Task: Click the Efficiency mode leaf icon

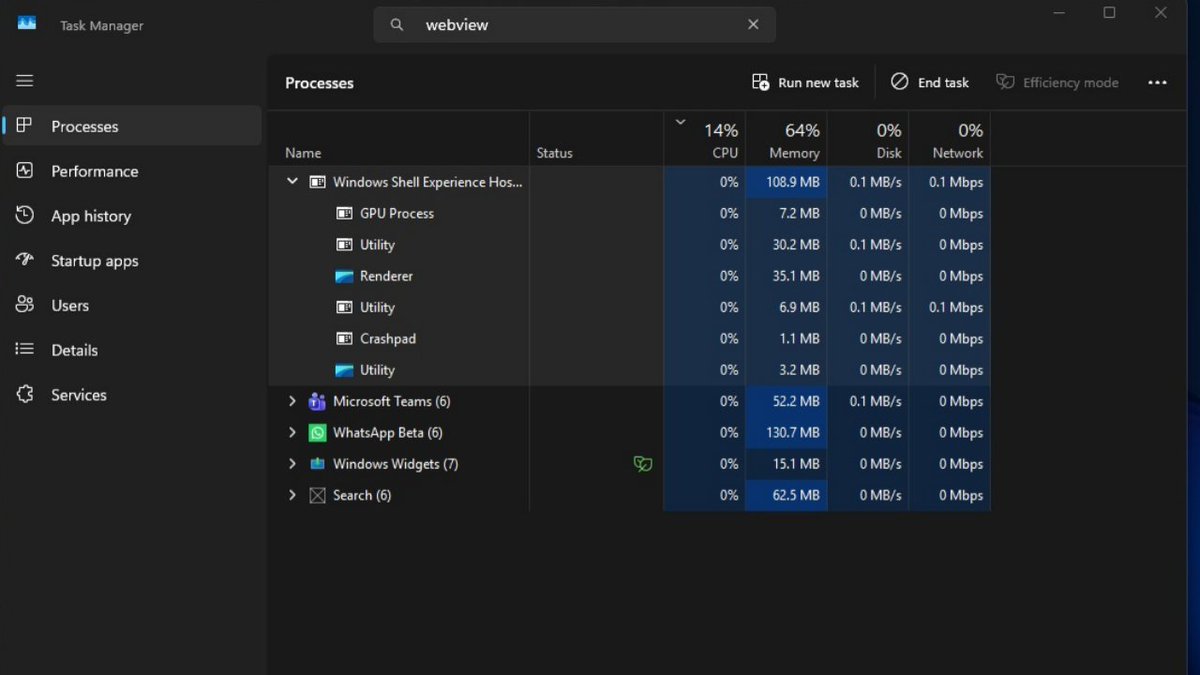Action: click(x=1004, y=82)
